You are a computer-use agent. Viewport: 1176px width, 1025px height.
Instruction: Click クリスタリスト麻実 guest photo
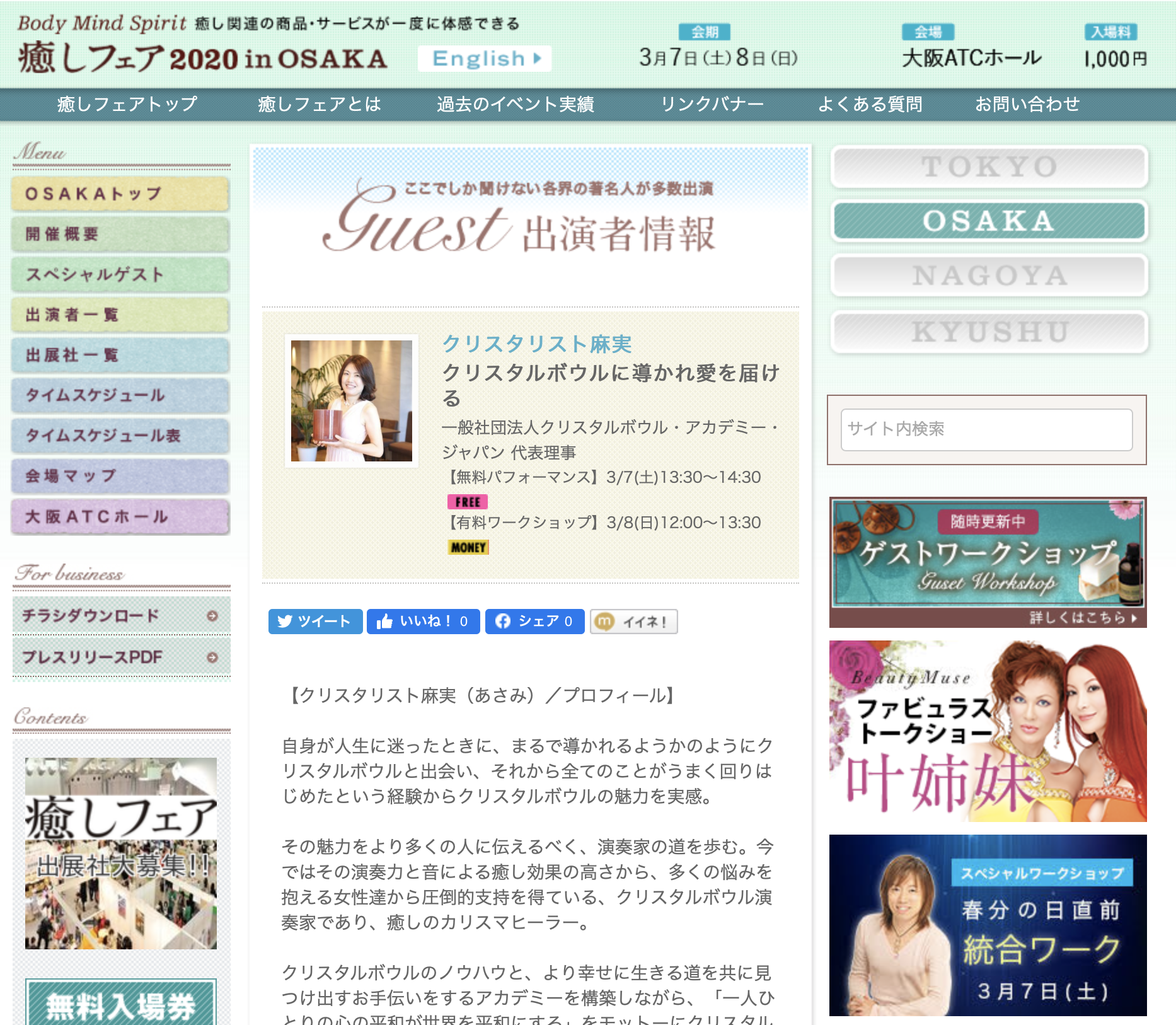tap(352, 401)
